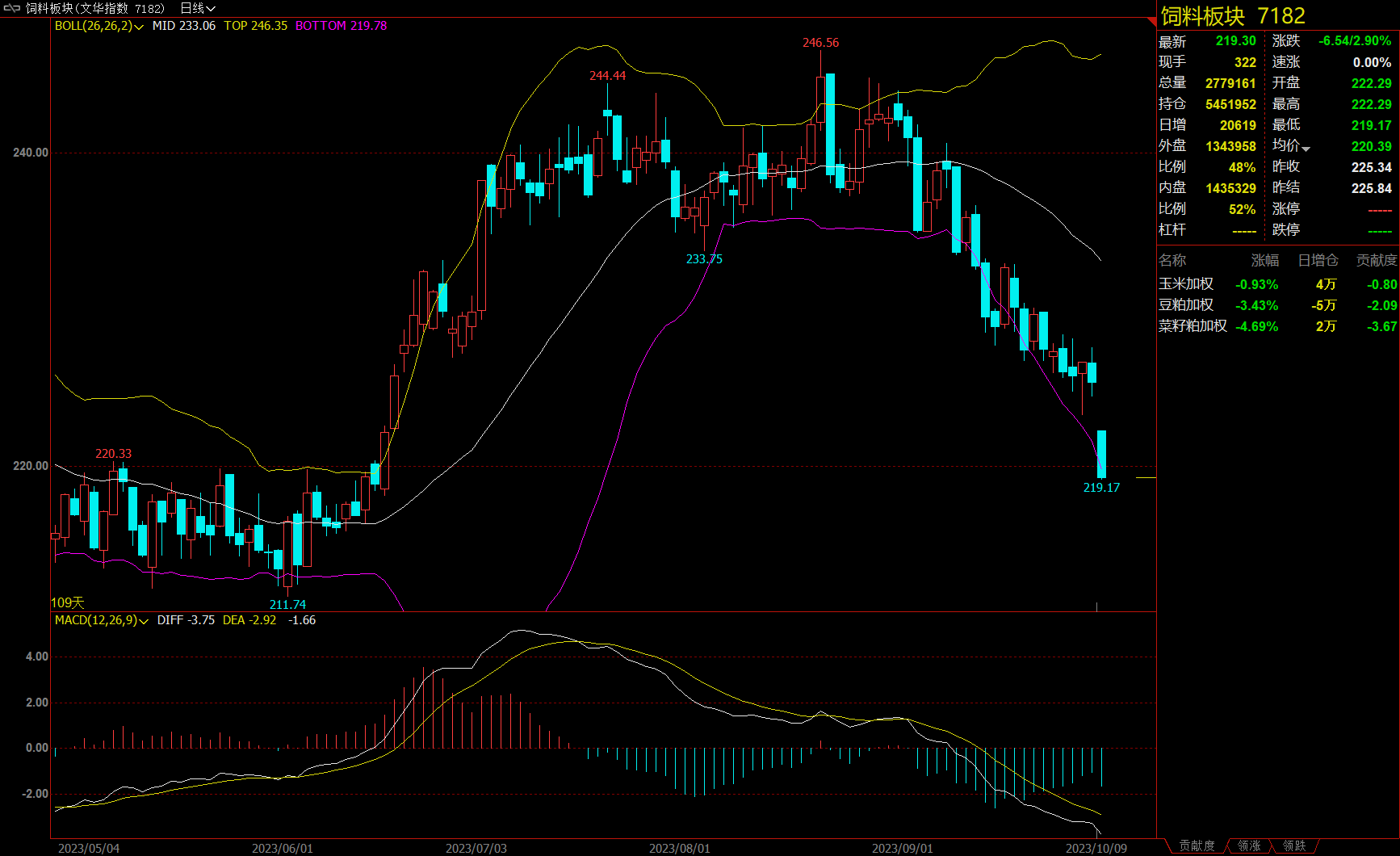The image size is (1400, 856).
Task: Click the 豆粕加权 日增仓 -5万
Action: click(1323, 305)
